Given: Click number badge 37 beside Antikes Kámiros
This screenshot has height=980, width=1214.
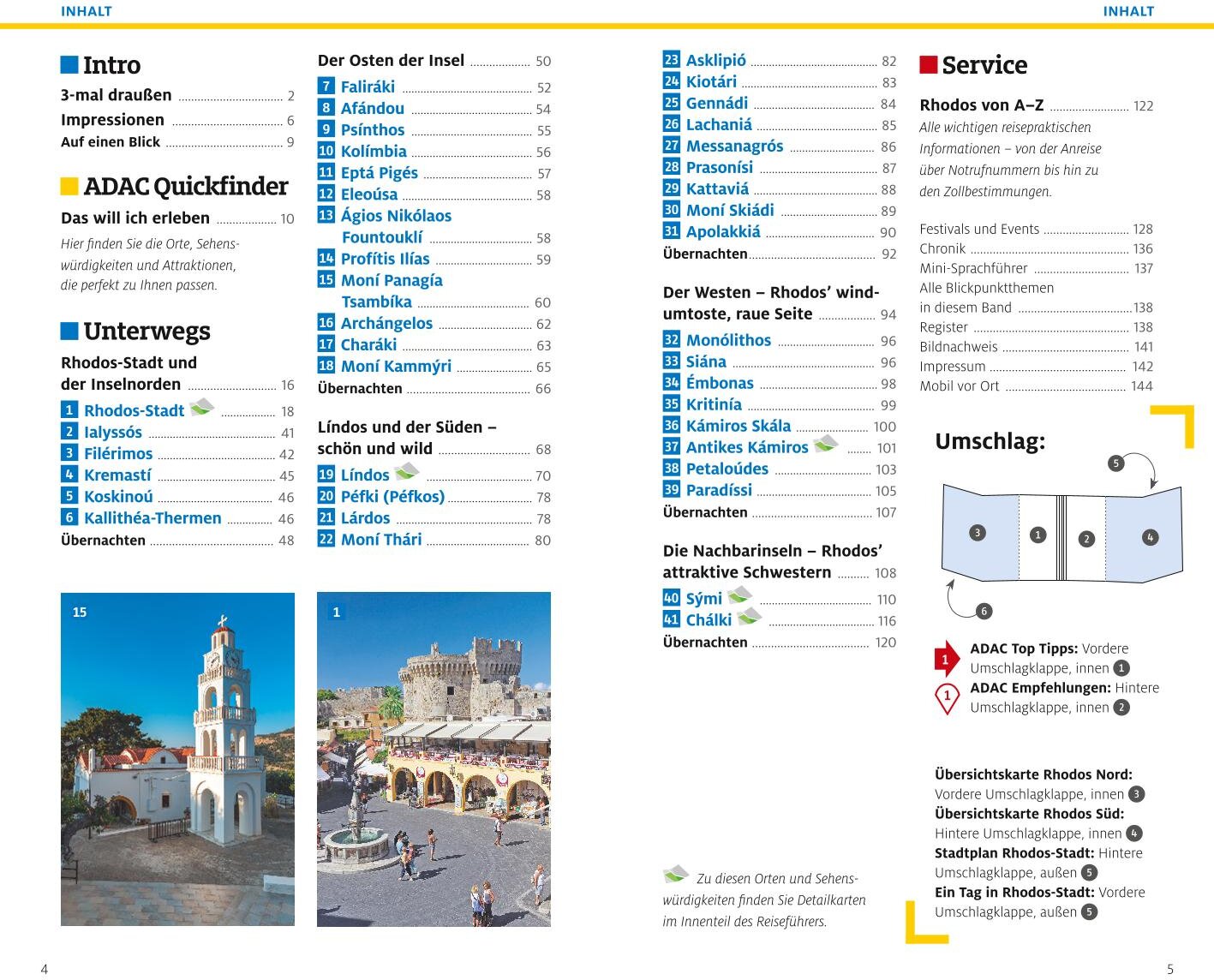Looking at the screenshot, I should [672, 446].
